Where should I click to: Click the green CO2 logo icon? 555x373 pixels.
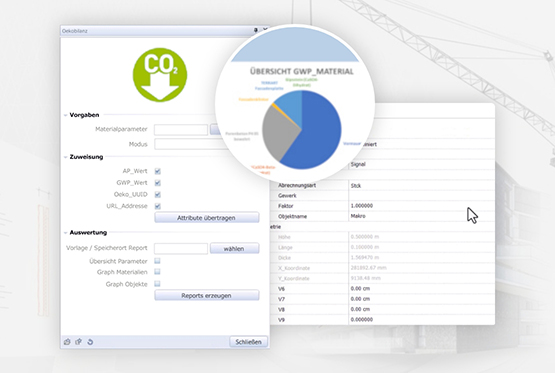point(160,75)
